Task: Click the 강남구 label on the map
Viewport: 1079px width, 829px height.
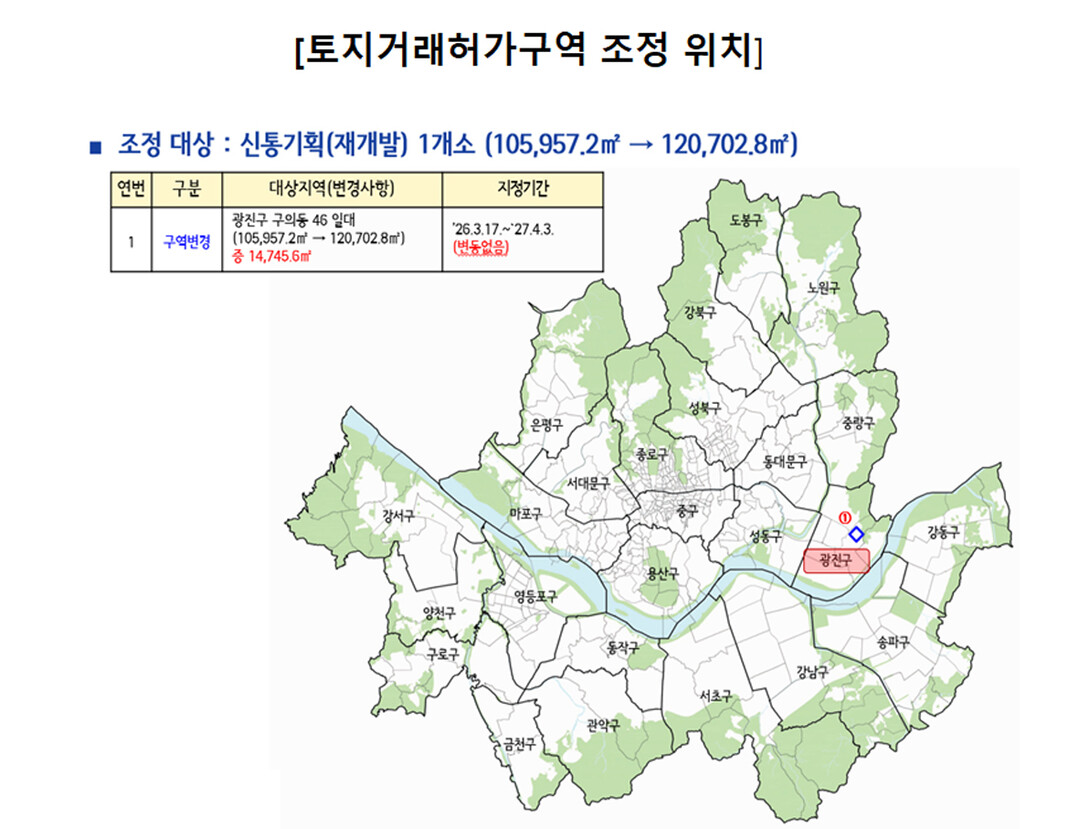Action: tap(812, 672)
